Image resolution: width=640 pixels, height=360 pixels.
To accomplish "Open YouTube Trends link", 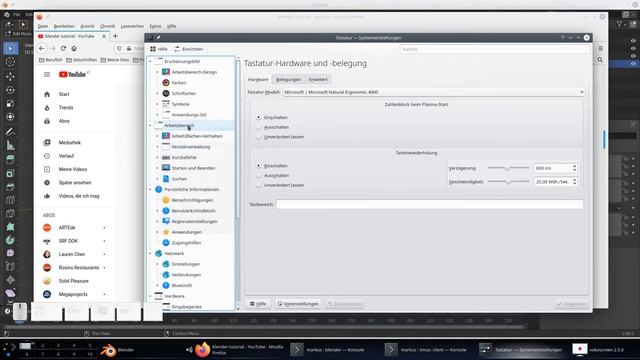I will click(66, 108).
